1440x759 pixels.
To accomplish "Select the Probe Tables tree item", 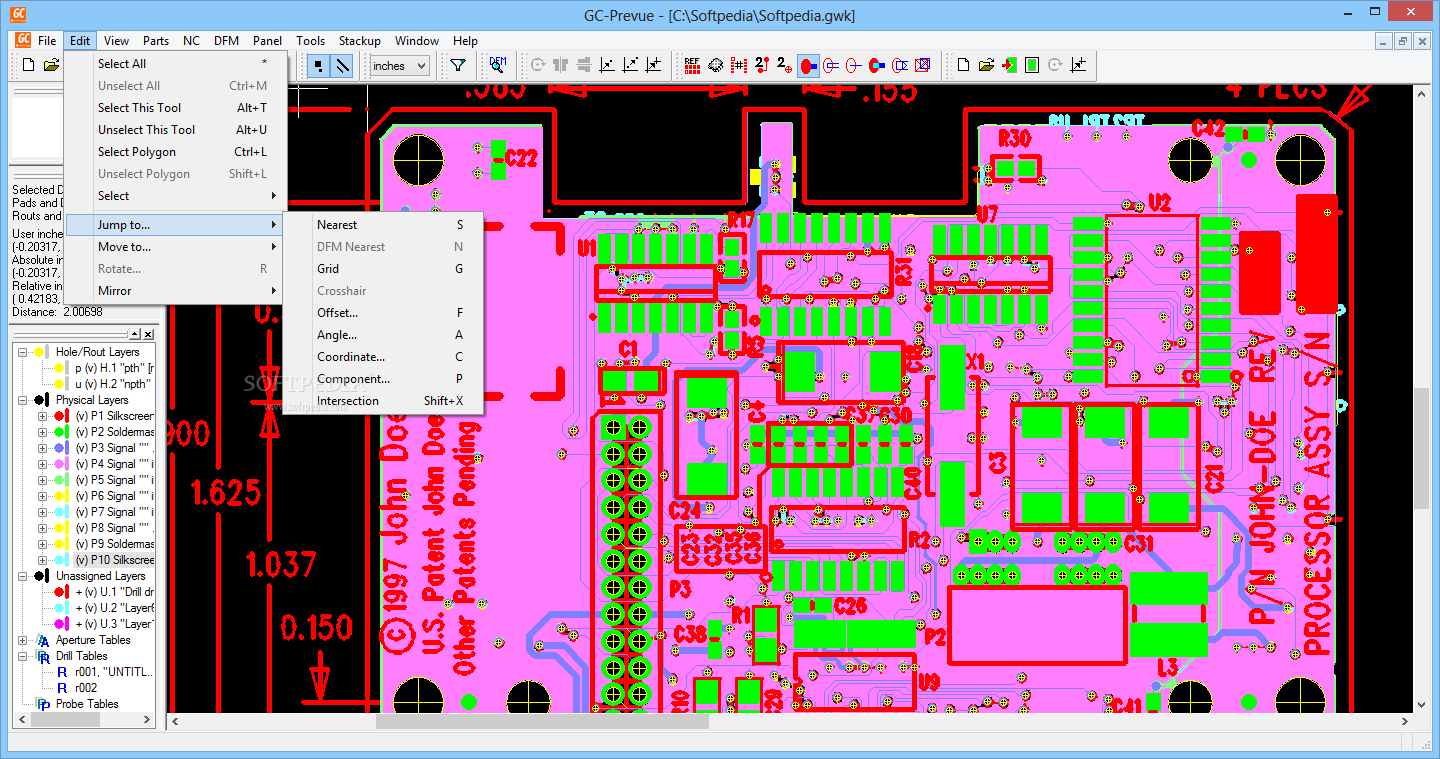I will (x=87, y=704).
